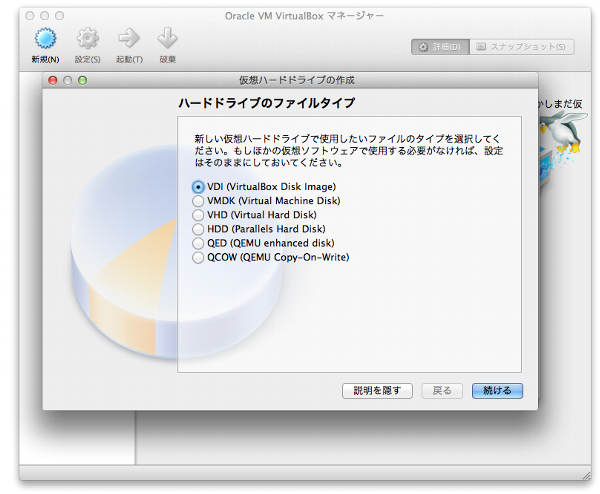Select HDD (Parallels Hard Disk) option
This screenshot has height=494, width=600.
(x=259, y=229)
